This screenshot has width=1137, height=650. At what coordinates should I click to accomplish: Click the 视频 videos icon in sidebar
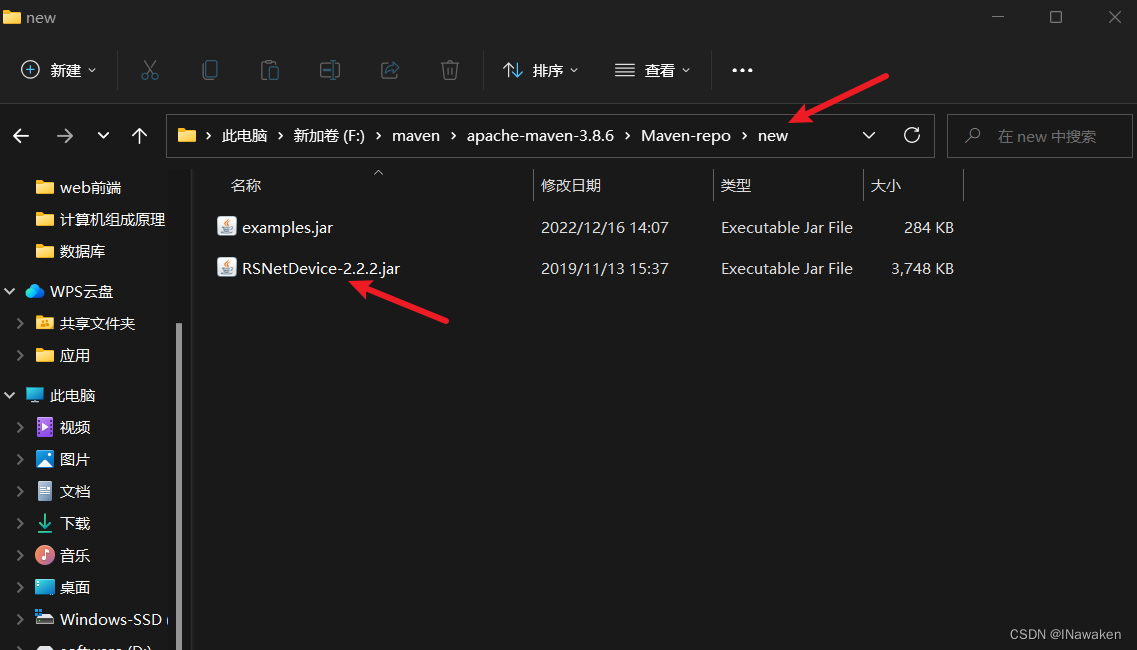45,427
